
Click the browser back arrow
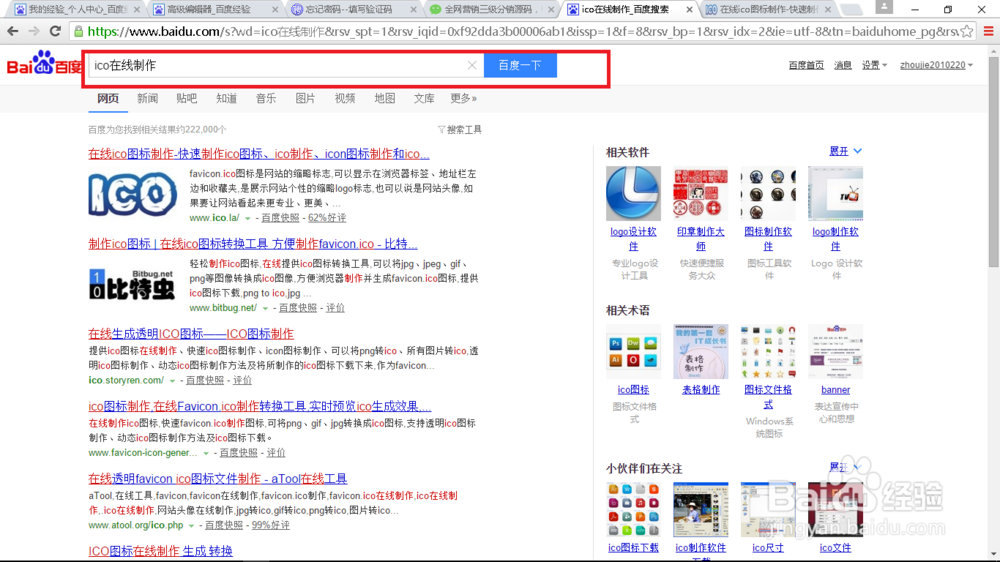click(12, 31)
